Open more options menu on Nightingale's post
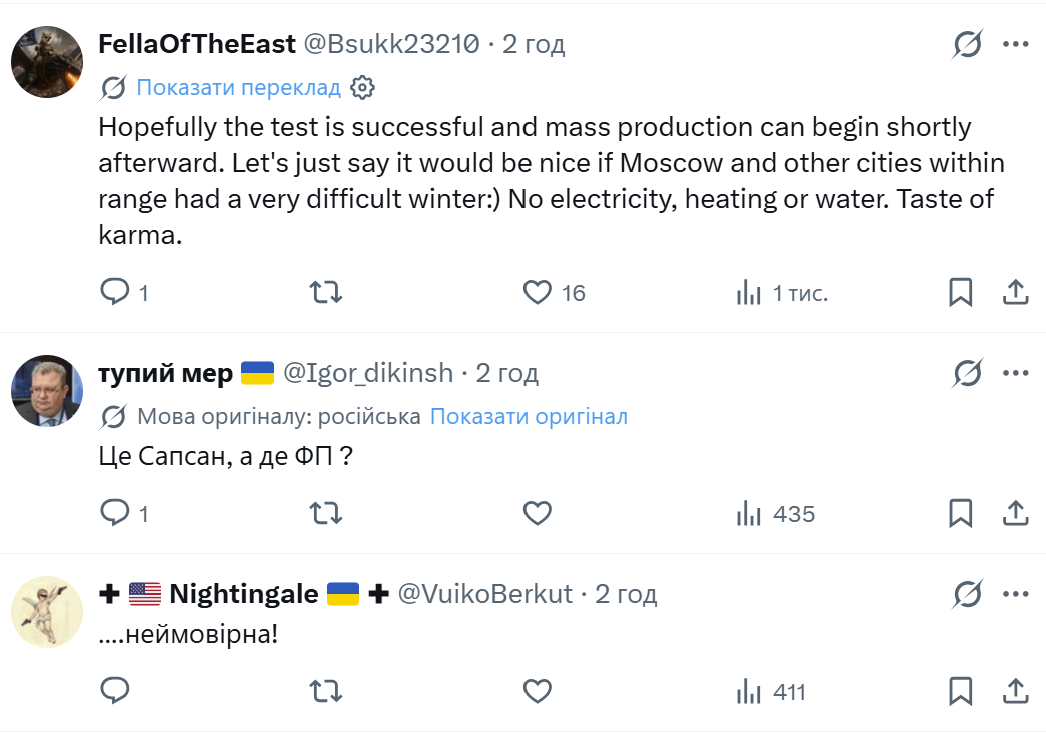 (x=1015, y=594)
